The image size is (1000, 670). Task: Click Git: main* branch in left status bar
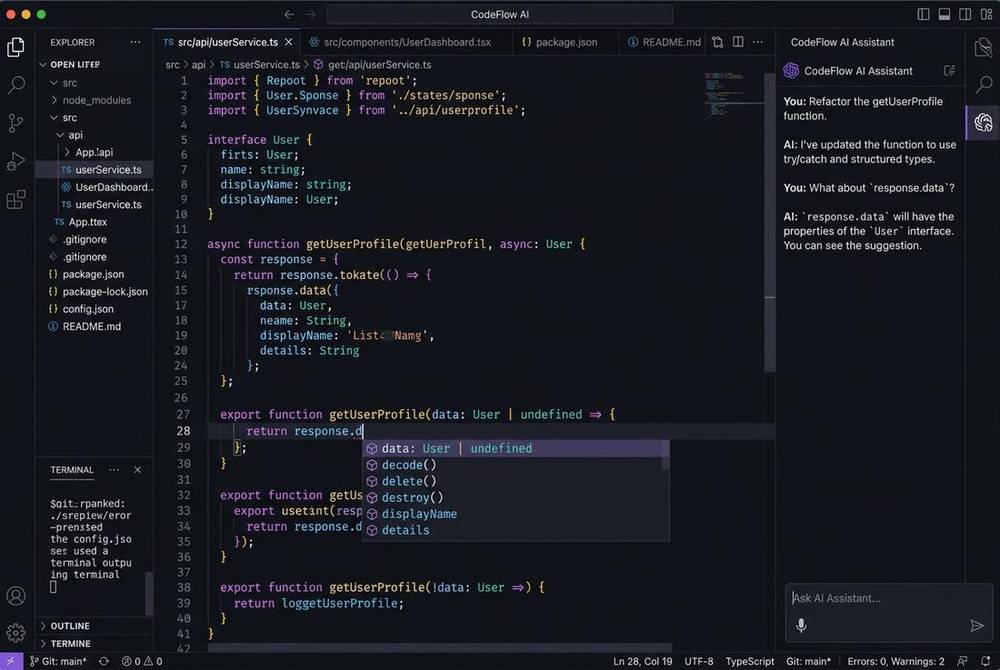58,661
